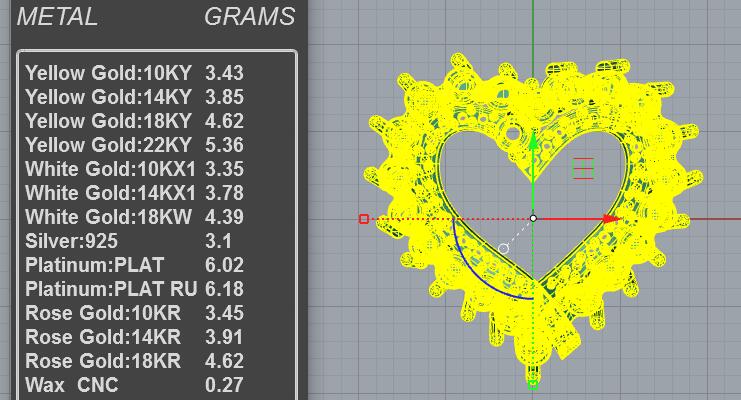Select the red square scale handle
The width and height of the screenshot is (741, 400).
coord(364,219)
